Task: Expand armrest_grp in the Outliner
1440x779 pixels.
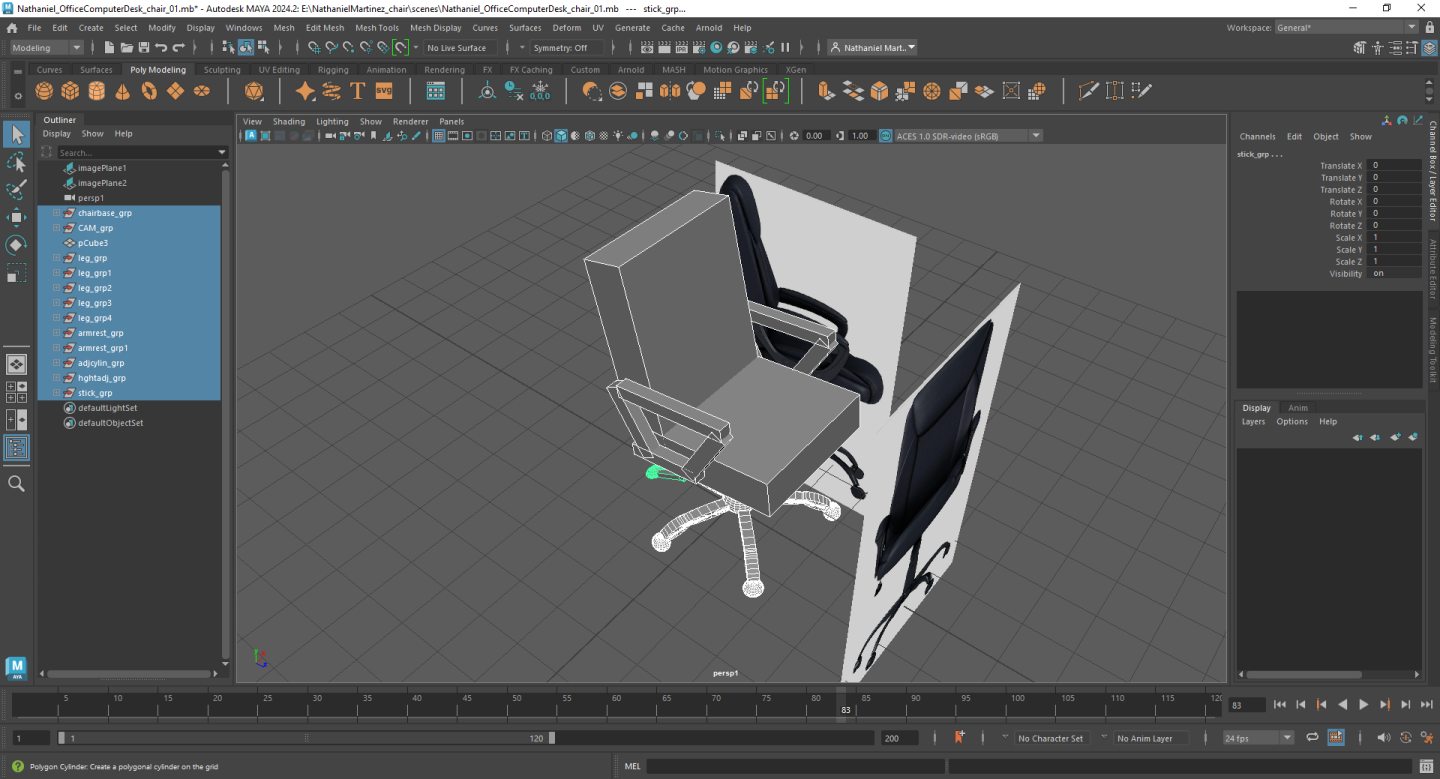Action: pyautogui.click(x=57, y=333)
